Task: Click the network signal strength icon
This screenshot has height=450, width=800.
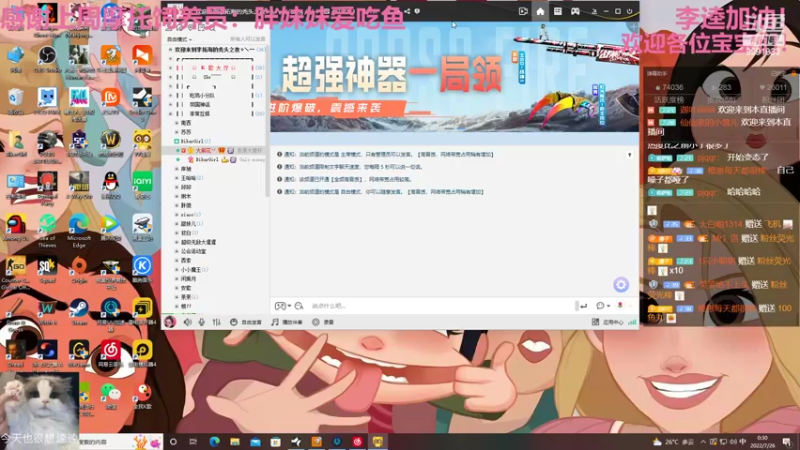Action: coord(632,322)
